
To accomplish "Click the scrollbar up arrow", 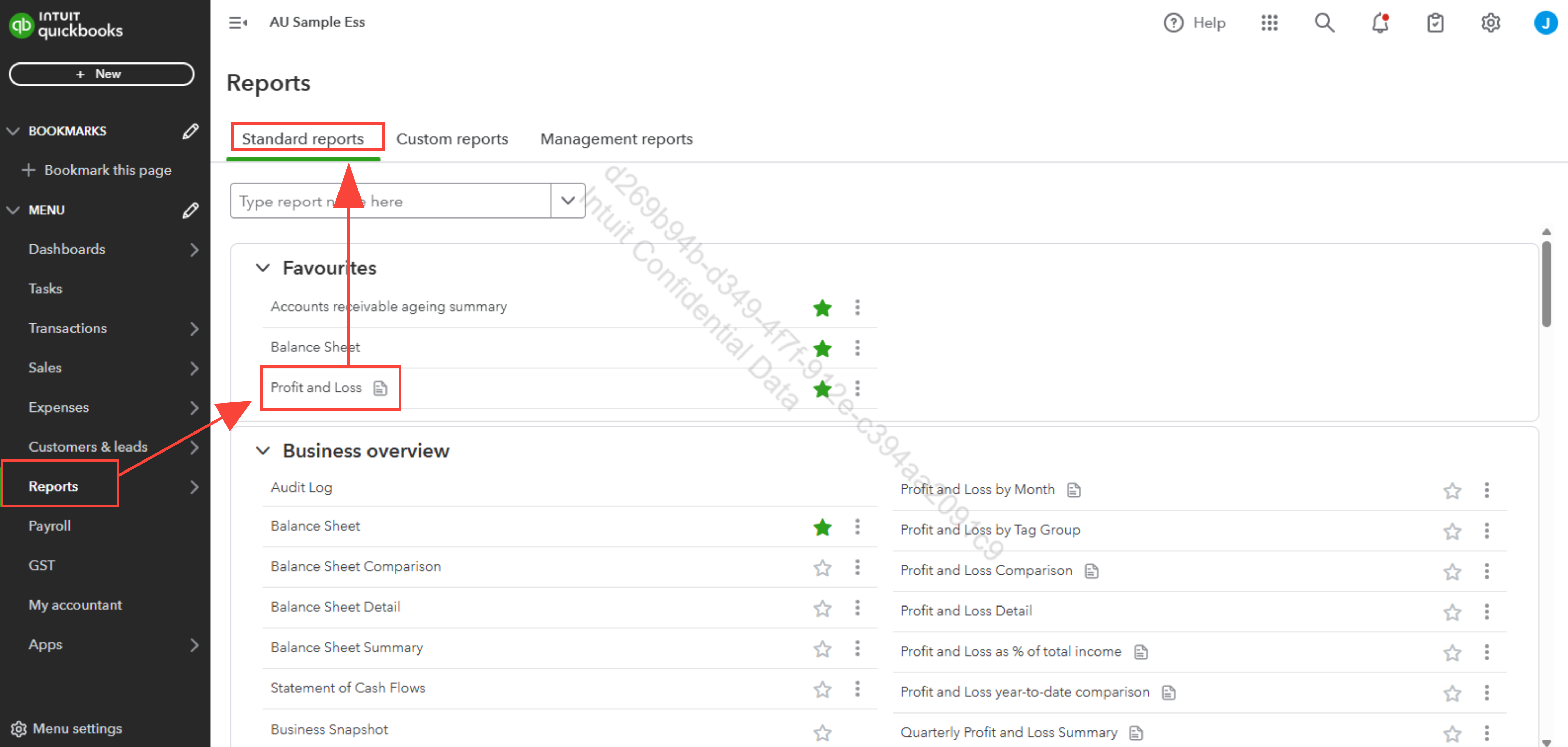I will click(1546, 232).
